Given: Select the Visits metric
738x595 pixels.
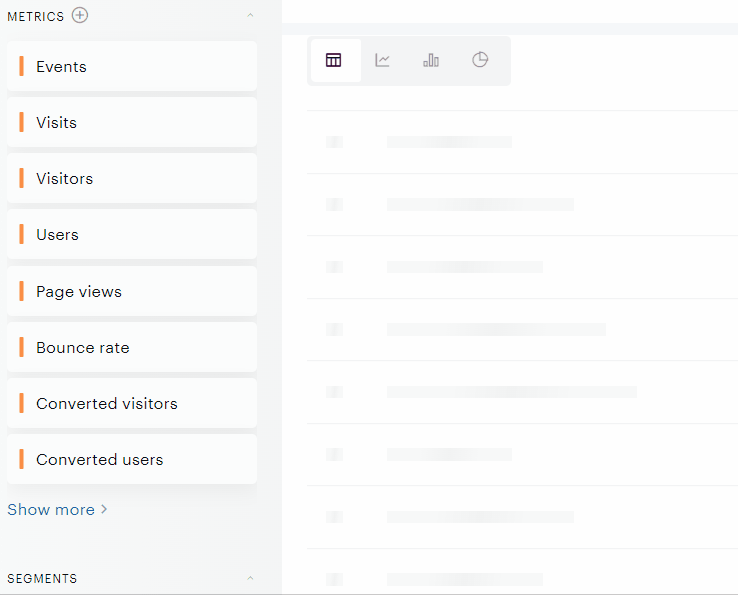Looking at the screenshot, I should [x=132, y=123].
